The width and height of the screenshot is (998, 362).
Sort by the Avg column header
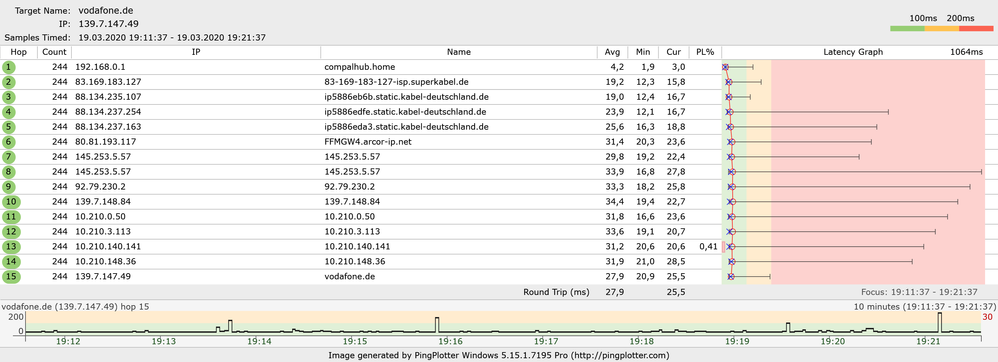click(612, 52)
